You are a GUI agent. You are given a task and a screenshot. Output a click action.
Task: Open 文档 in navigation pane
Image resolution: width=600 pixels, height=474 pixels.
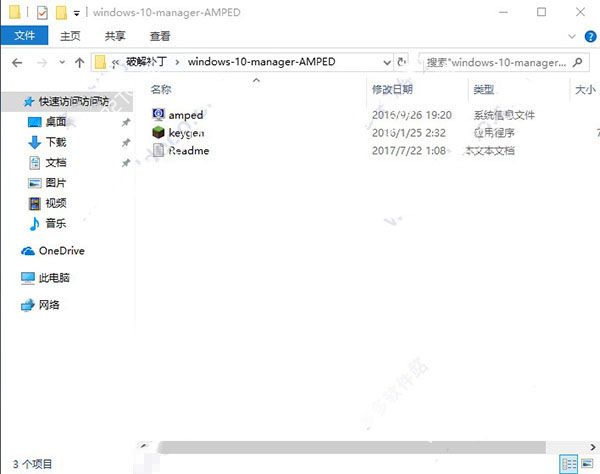click(56, 163)
